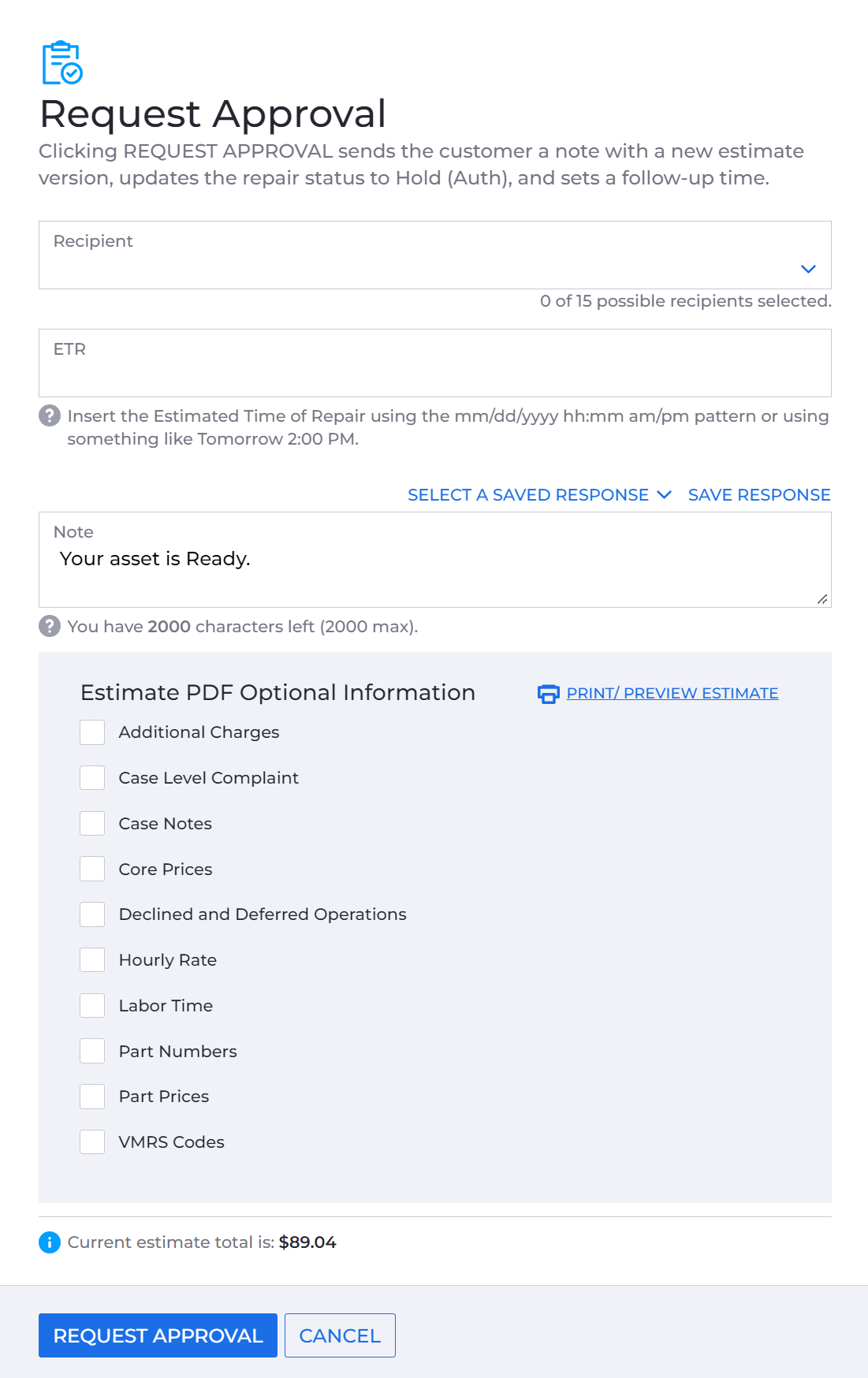Image resolution: width=868 pixels, height=1378 pixels.
Task: Click the ETR help question mark icon
Action: pyautogui.click(x=50, y=415)
